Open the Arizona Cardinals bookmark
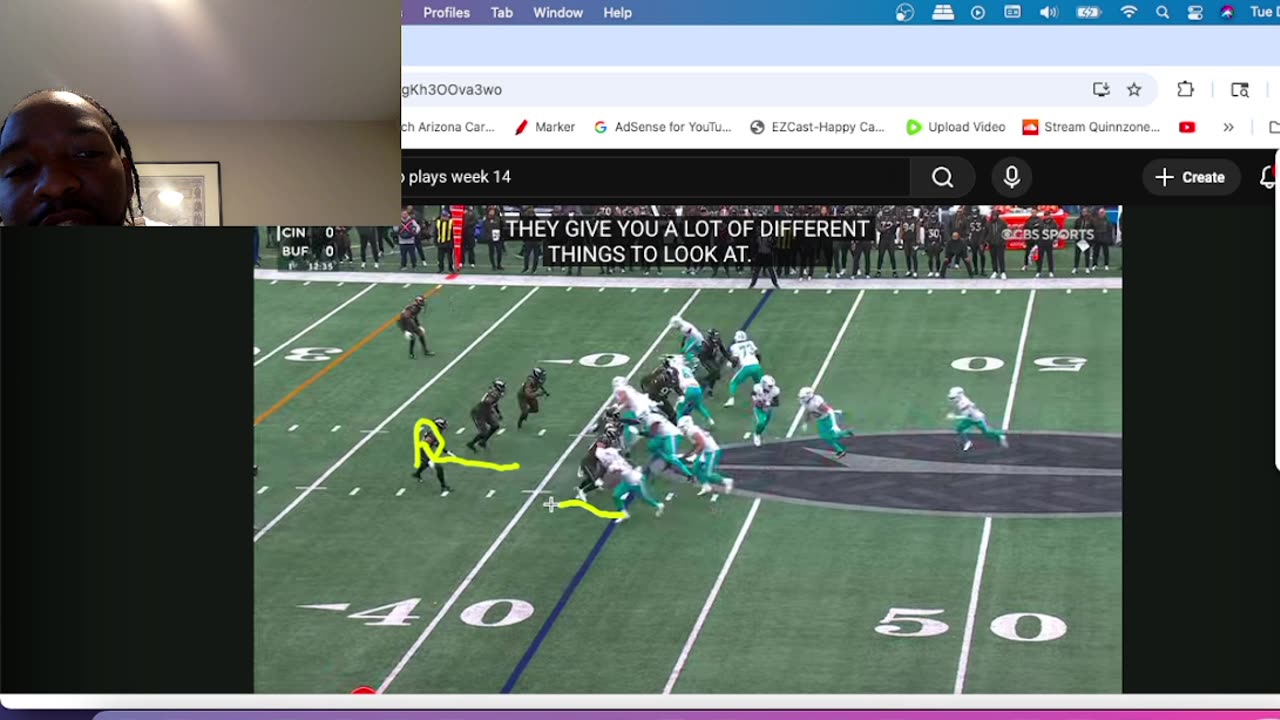Screen dimensions: 1280x720 pos(448,127)
